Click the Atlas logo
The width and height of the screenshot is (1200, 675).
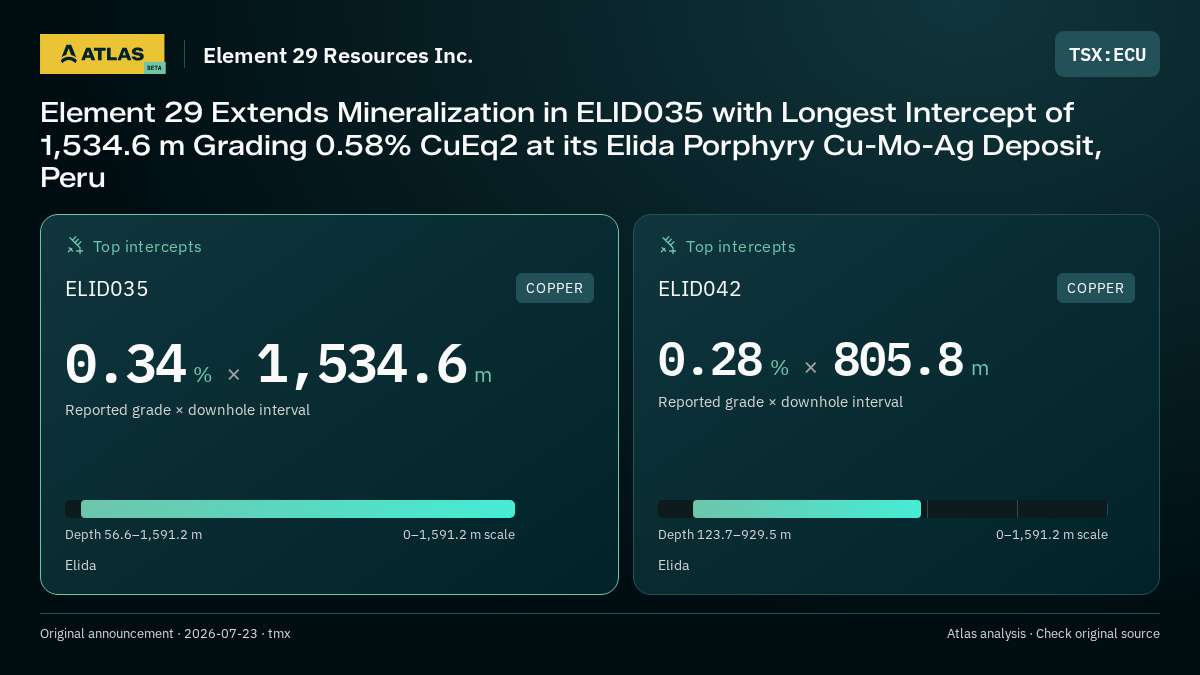[x=102, y=54]
